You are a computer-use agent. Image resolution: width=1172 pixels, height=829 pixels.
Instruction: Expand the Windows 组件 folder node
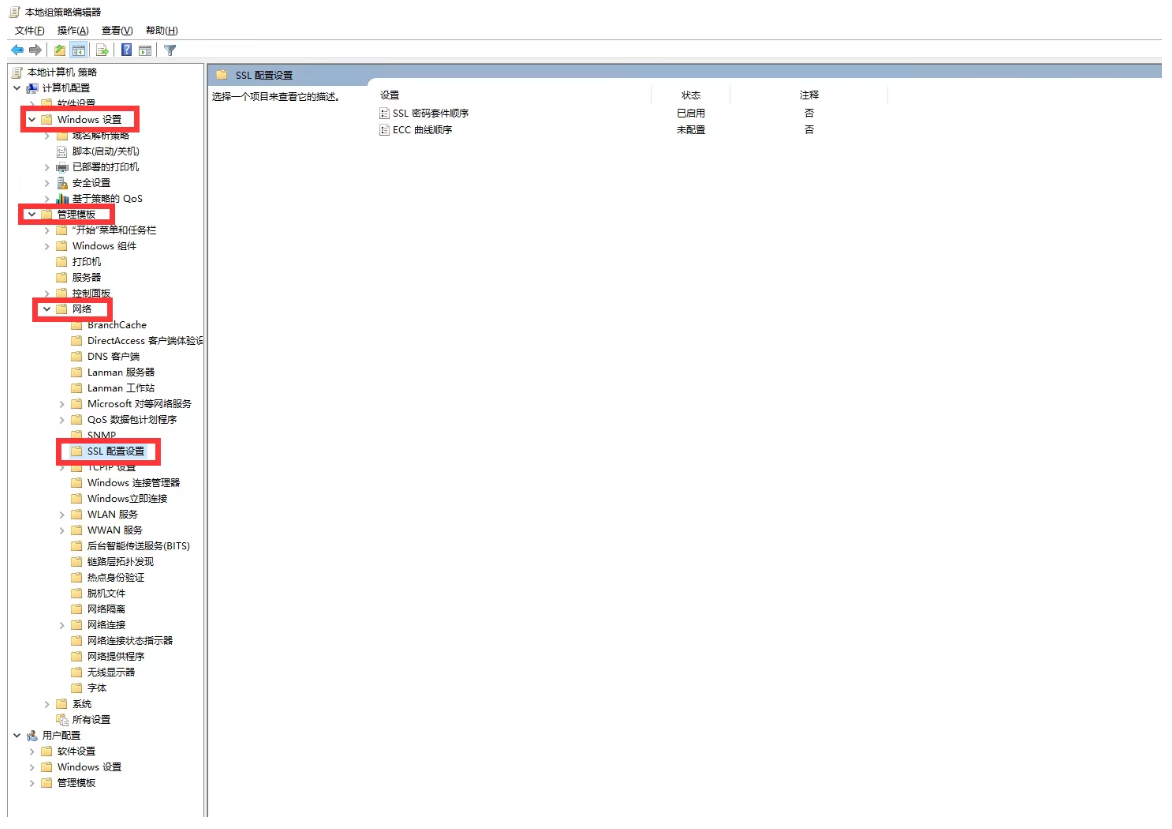47,246
